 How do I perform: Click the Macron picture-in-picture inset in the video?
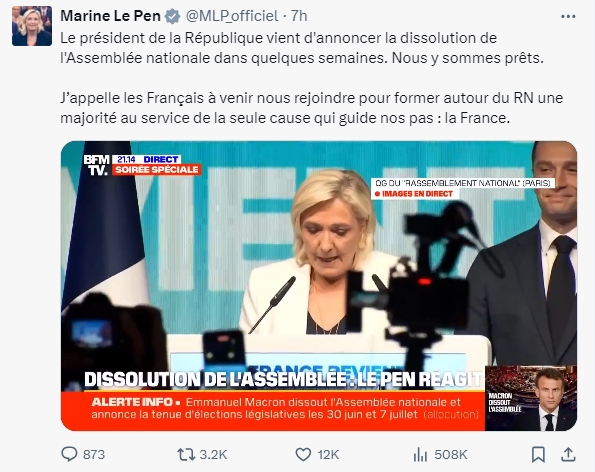[531, 398]
